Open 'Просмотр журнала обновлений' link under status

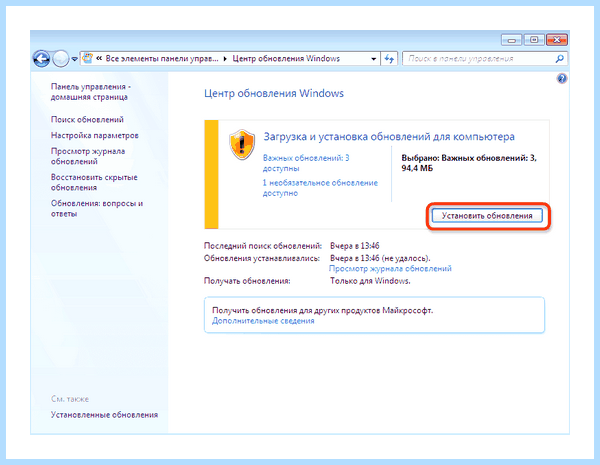pyautogui.click(x=390, y=268)
